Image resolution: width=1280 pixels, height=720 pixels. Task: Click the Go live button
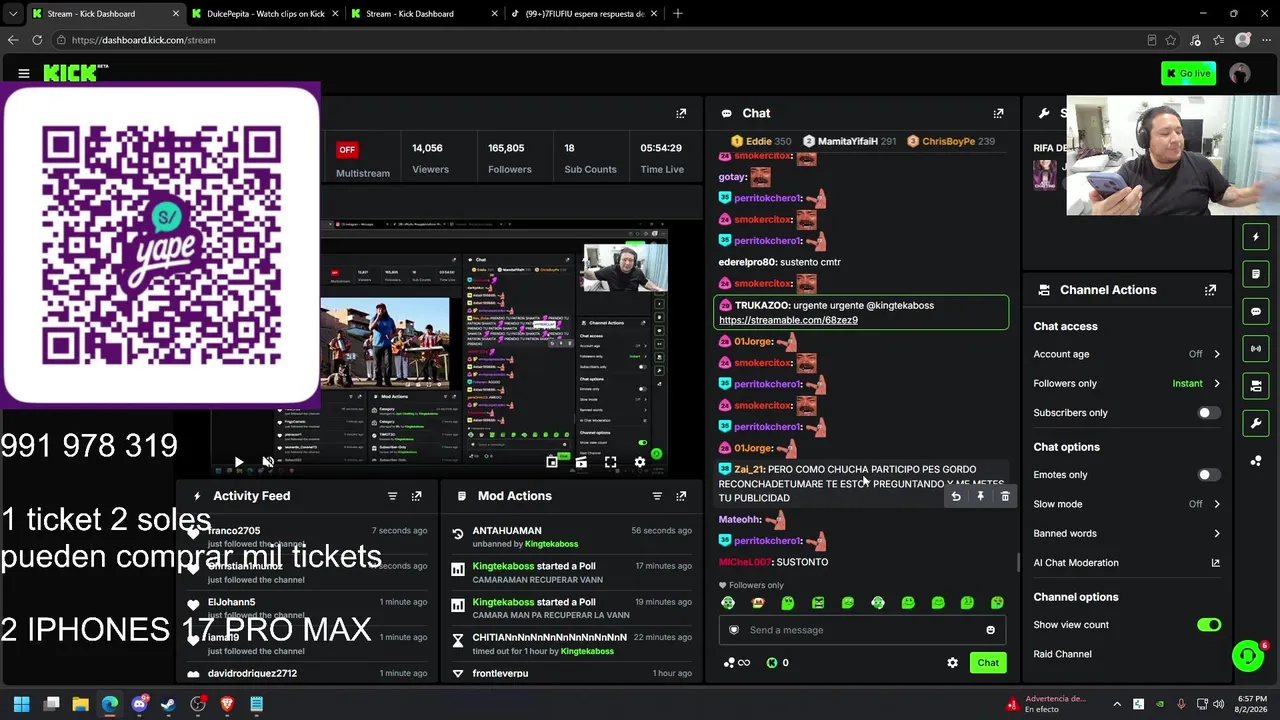point(1188,73)
